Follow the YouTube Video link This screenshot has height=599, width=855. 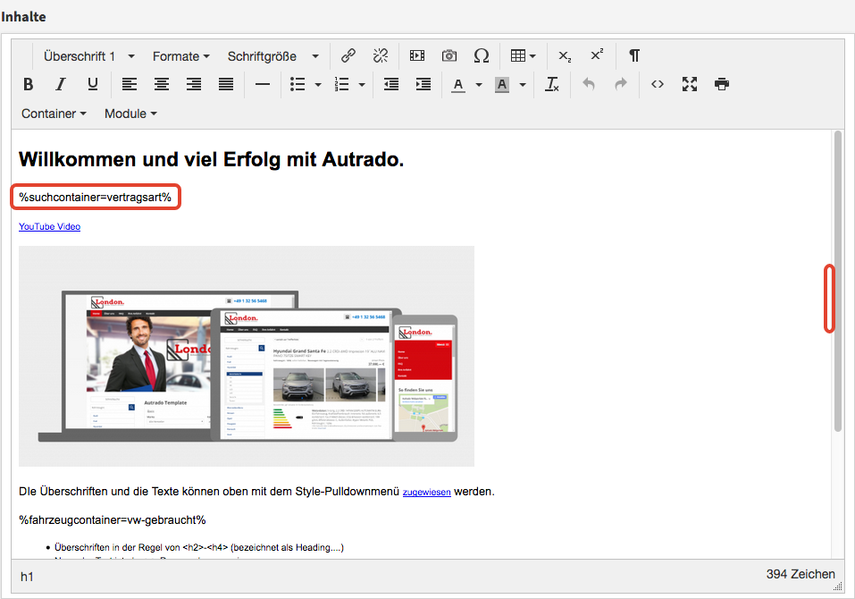click(49, 227)
